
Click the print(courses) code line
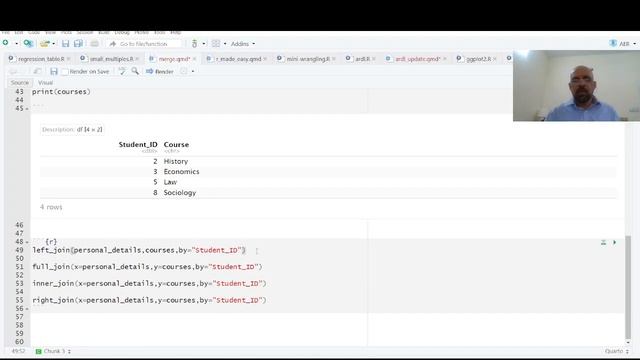coord(61,92)
